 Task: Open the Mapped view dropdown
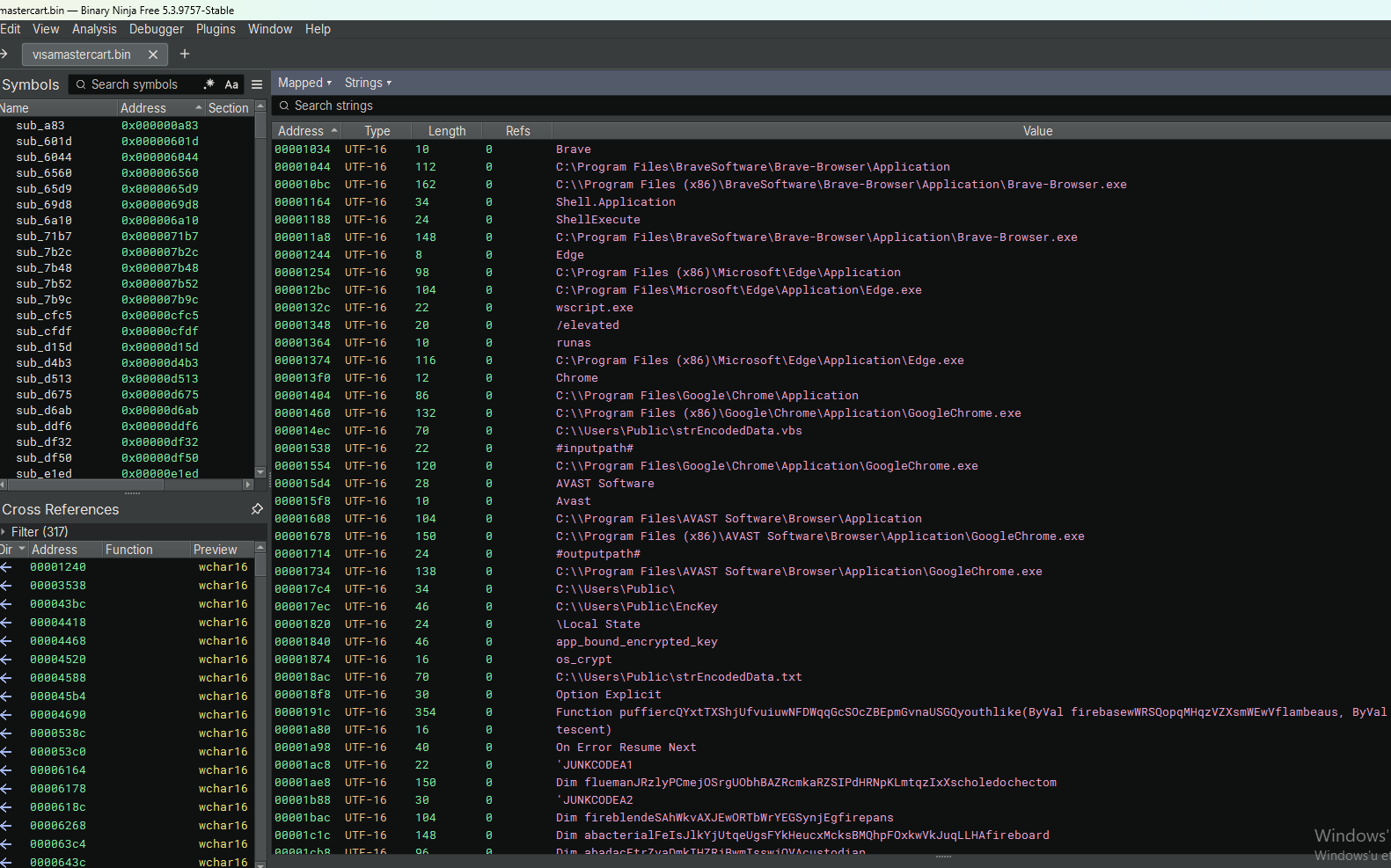point(304,83)
